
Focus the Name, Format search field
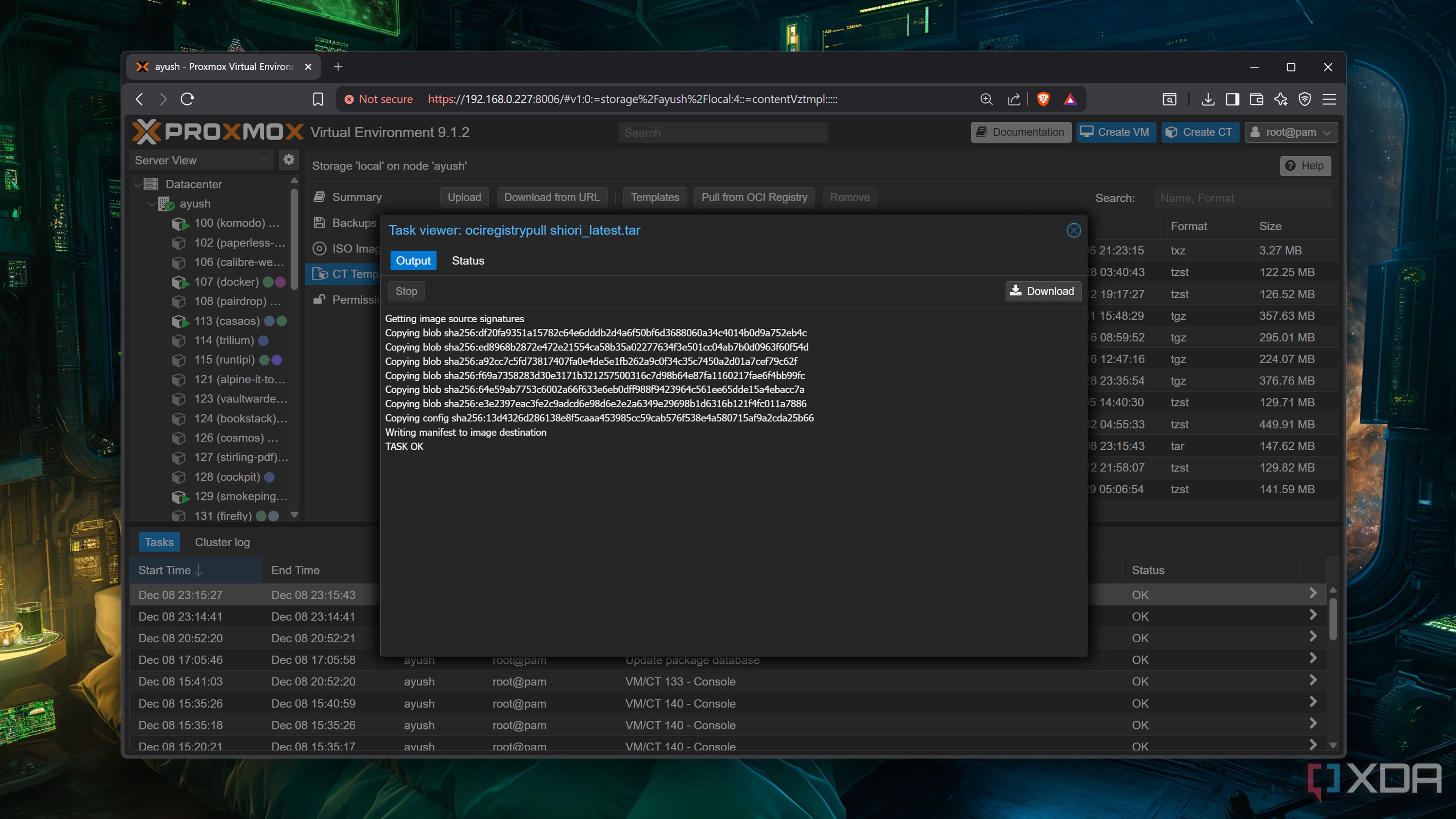click(1243, 198)
